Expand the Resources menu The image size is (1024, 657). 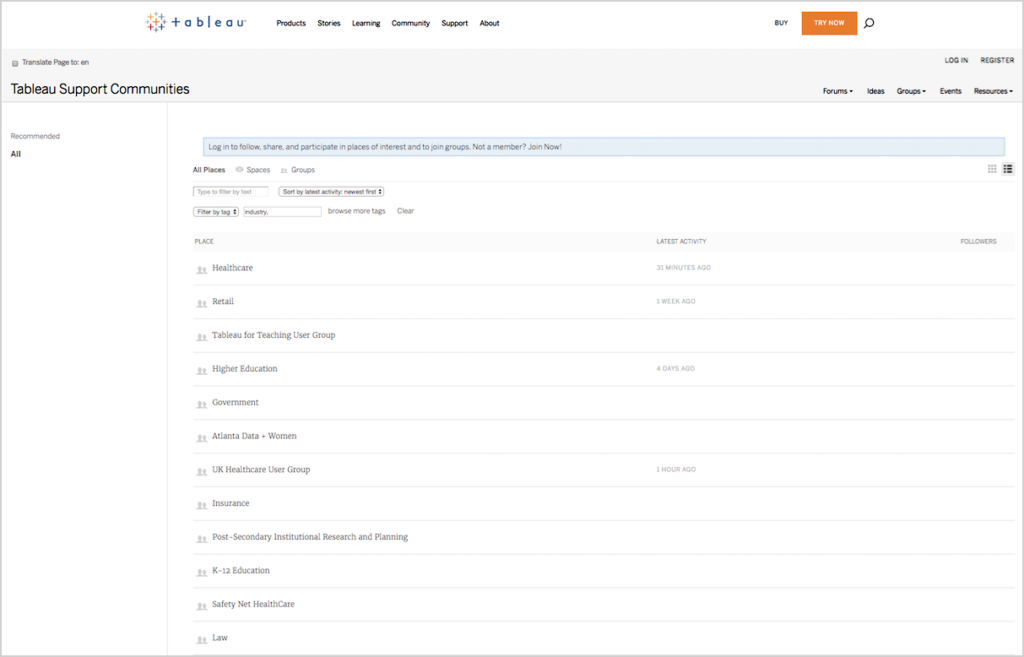pyautogui.click(x=993, y=91)
